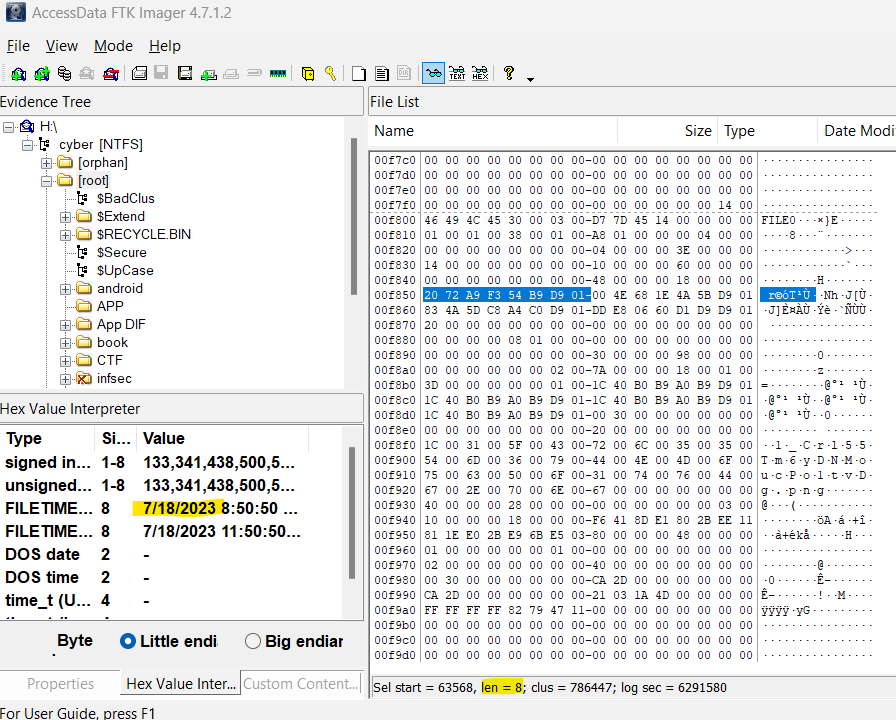
Task: Click the cyber [NTFS] partition icon
Action: point(44,145)
